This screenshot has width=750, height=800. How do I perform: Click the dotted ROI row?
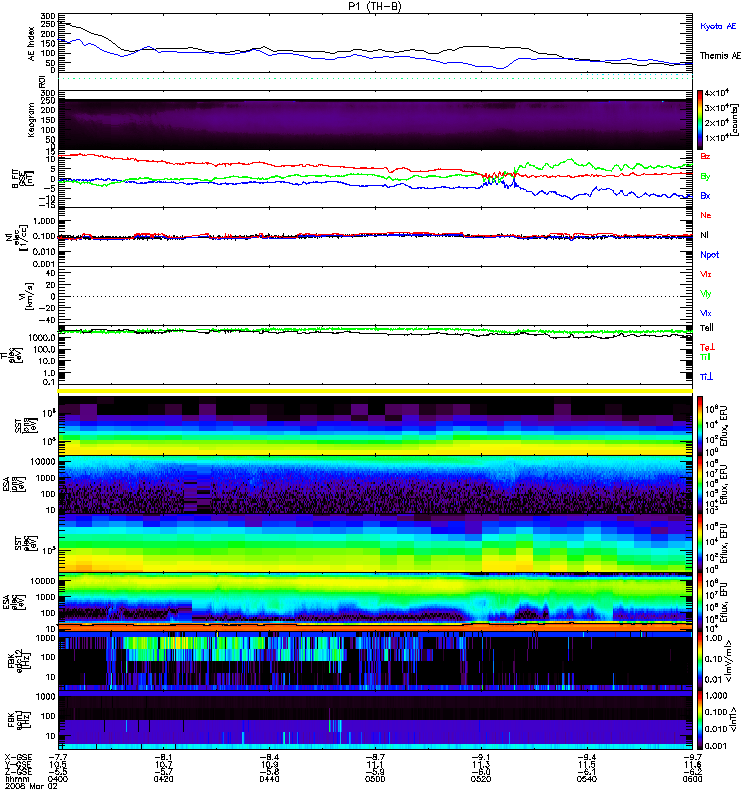coord(376,78)
